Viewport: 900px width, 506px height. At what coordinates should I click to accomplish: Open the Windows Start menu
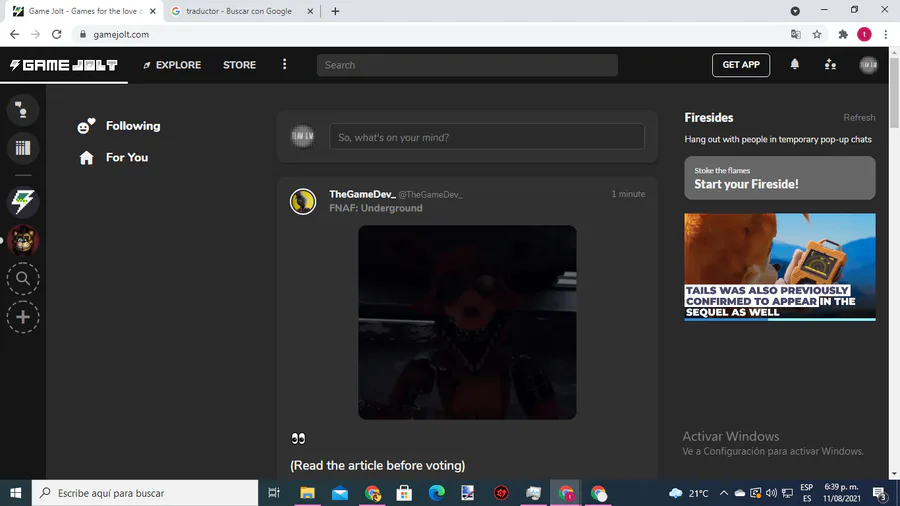pos(15,493)
